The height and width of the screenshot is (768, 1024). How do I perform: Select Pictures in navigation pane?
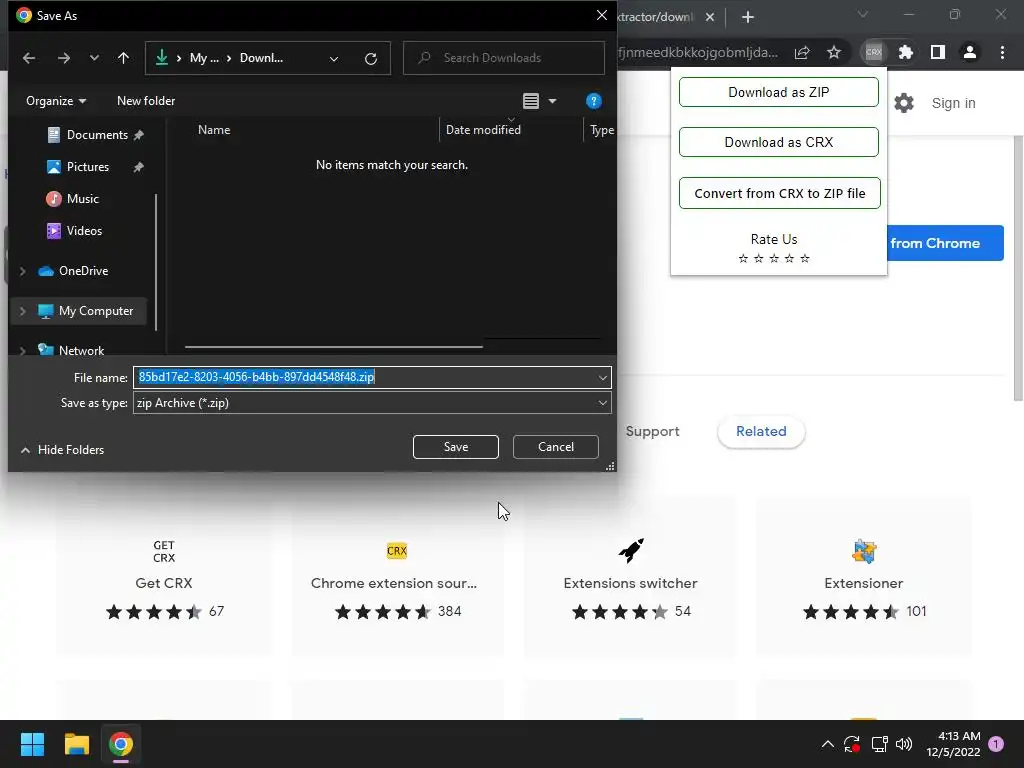(x=78, y=167)
